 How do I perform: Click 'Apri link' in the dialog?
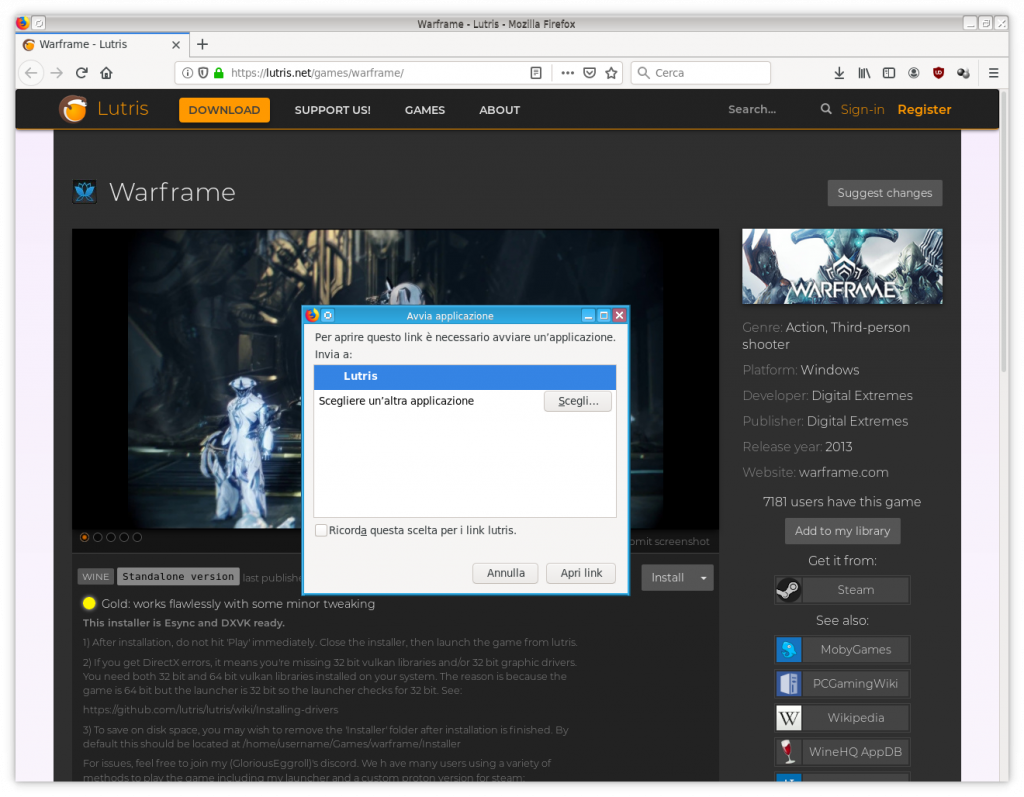click(581, 573)
